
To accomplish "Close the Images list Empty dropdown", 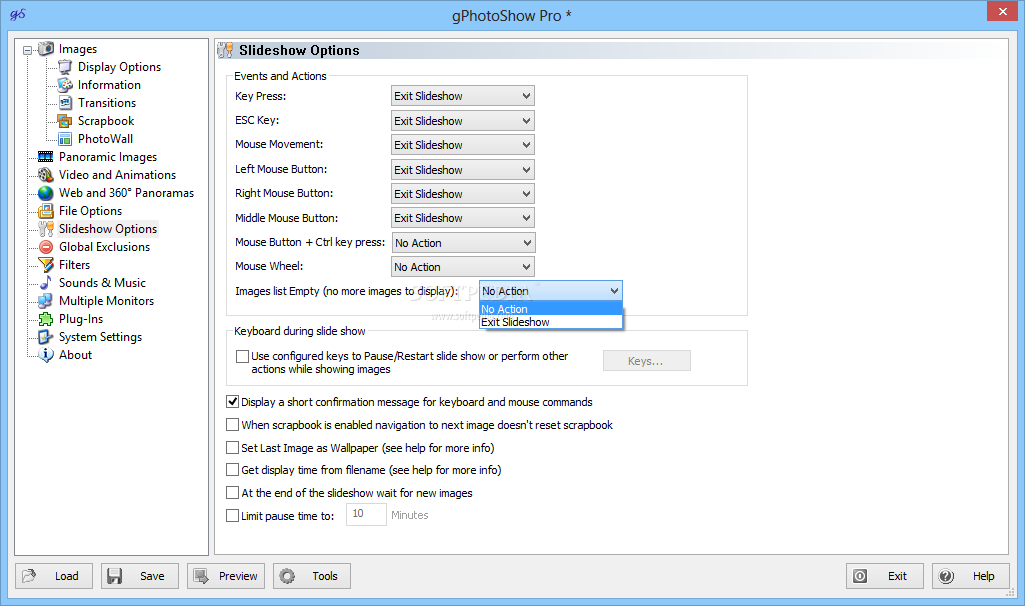I will pyautogui.click(x=550, y=291).
